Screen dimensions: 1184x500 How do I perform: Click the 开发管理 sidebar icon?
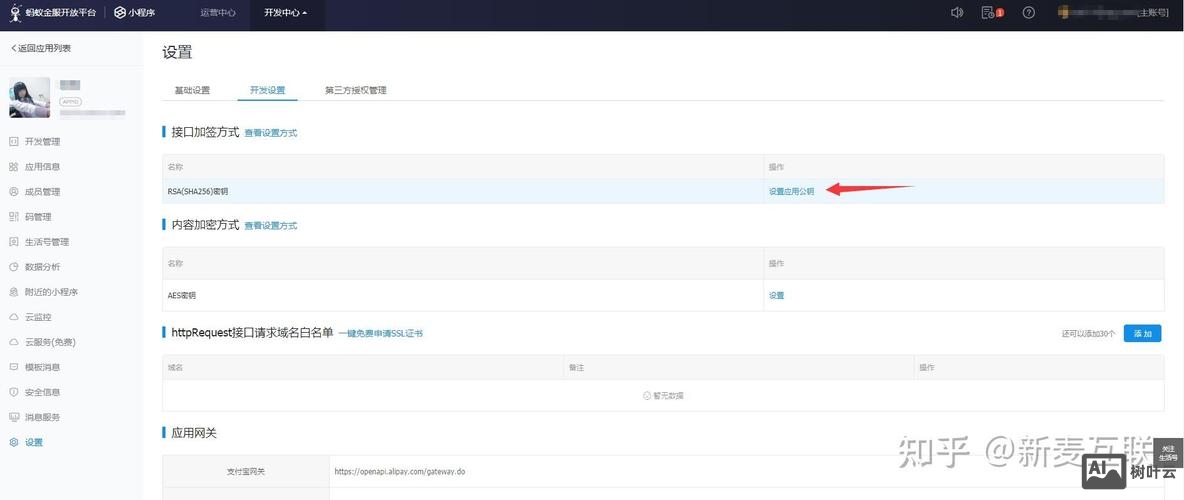pos(14,141)
